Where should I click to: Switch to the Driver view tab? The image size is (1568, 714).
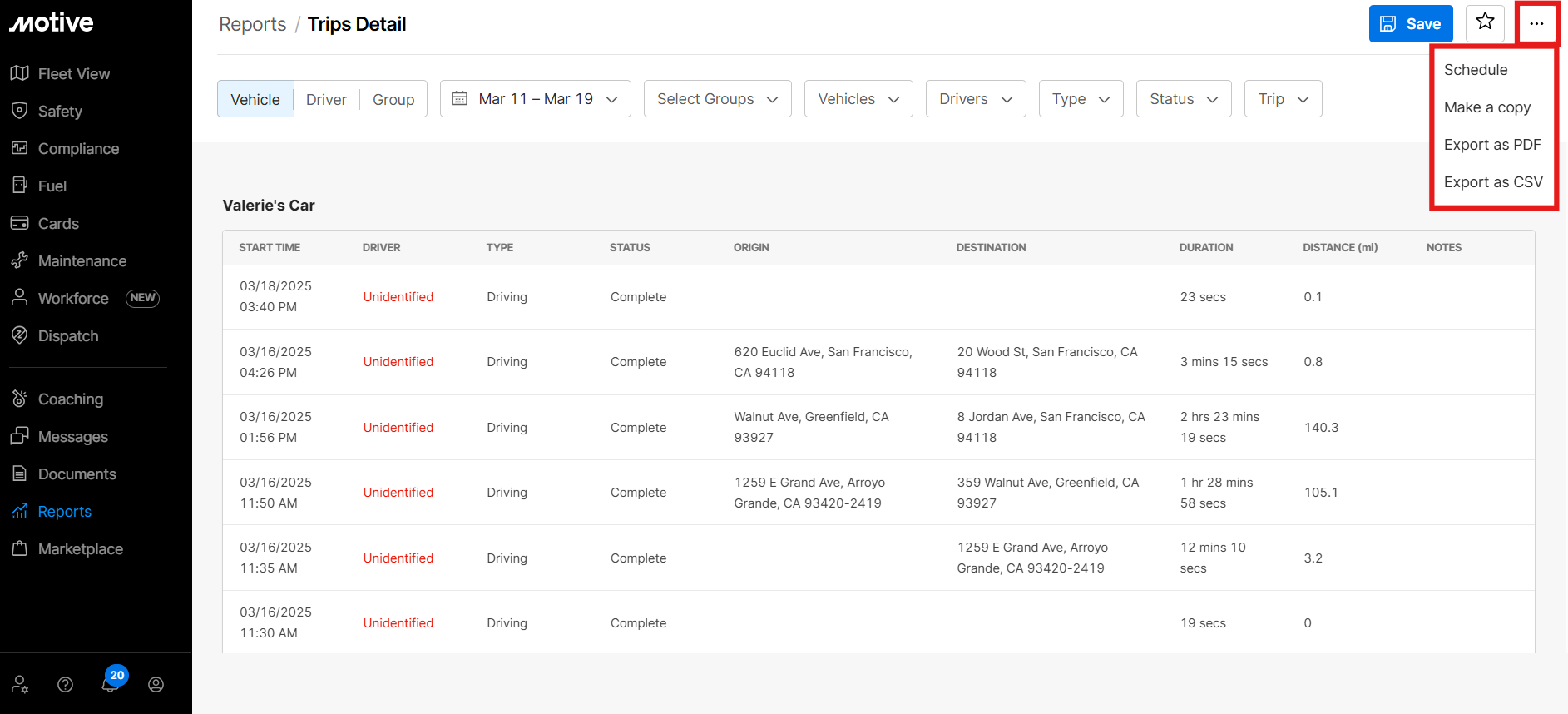[x=326, y=99]
